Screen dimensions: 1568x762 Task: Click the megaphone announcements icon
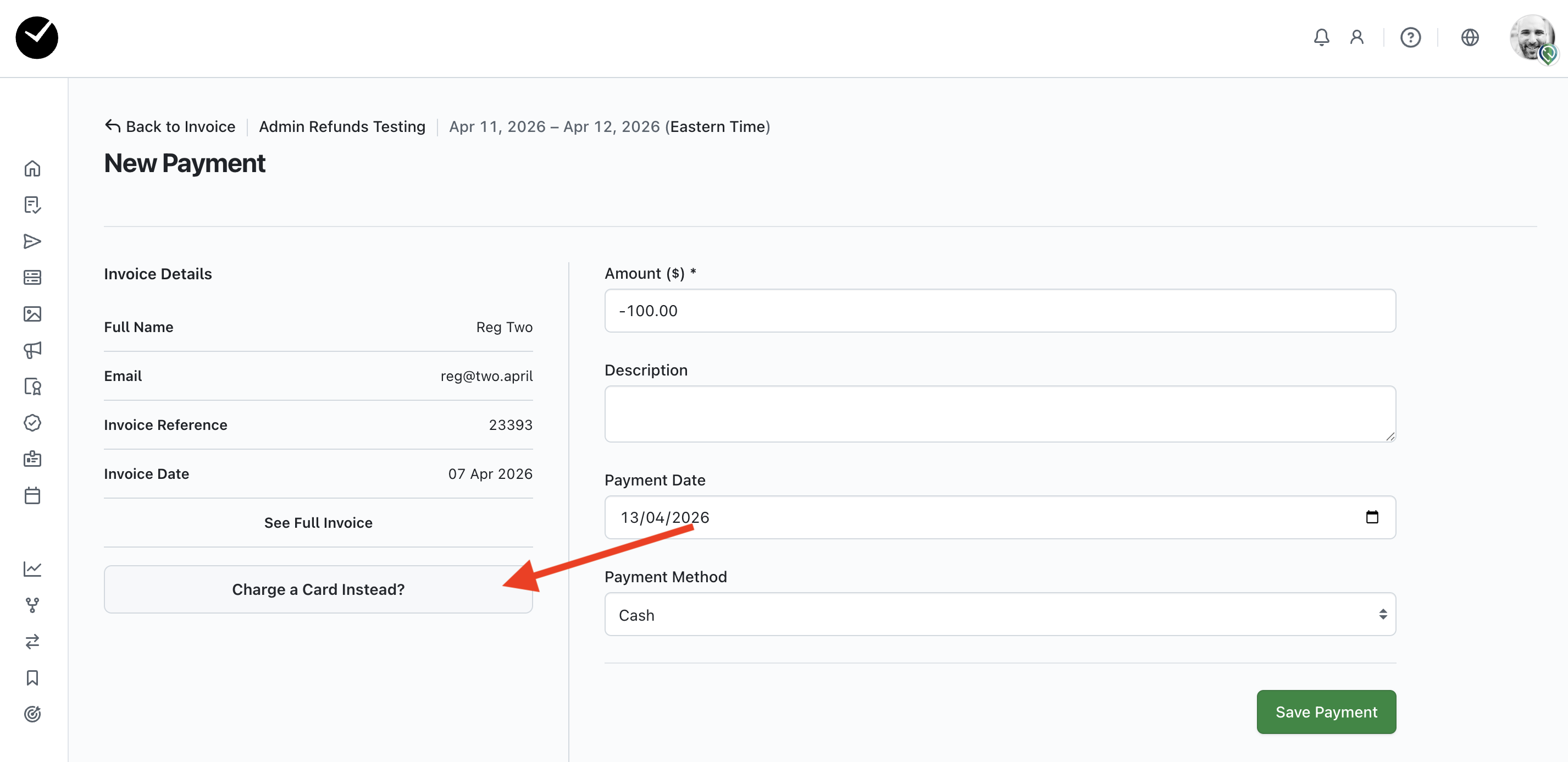(32, 350)
